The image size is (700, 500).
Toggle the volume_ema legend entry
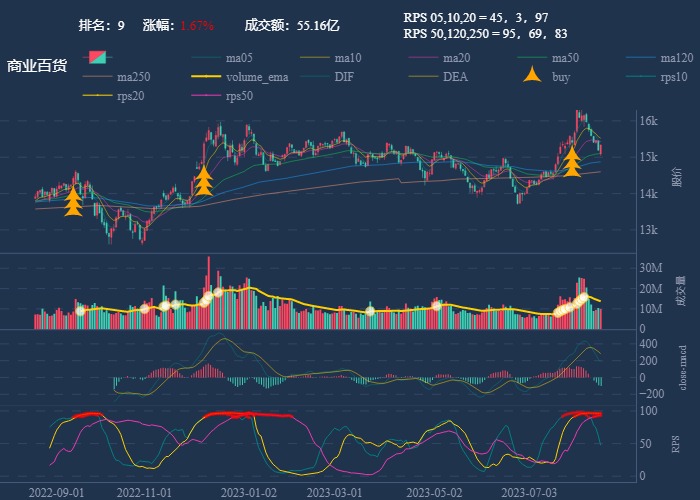tap(257, 76)
